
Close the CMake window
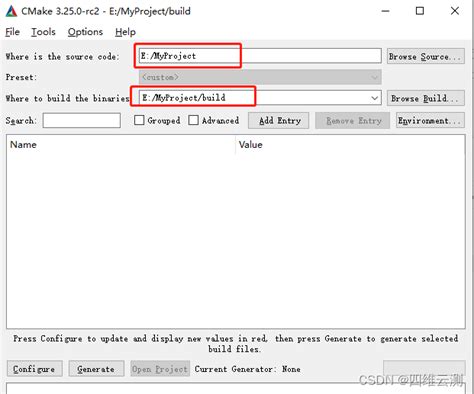tap(455, 11)
